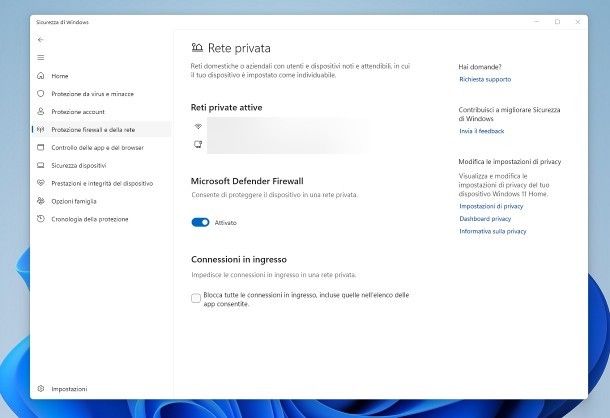Click the Home house icon
This screenshot has height=418, width=610.
click(40, 76)
